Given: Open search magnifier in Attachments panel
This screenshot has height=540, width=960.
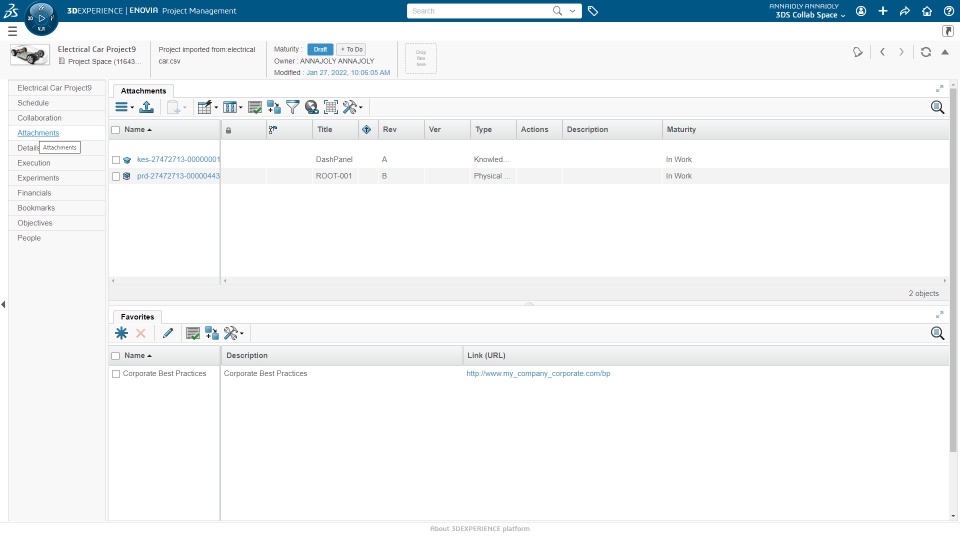Looking at the screenshot, I should 937,107.
